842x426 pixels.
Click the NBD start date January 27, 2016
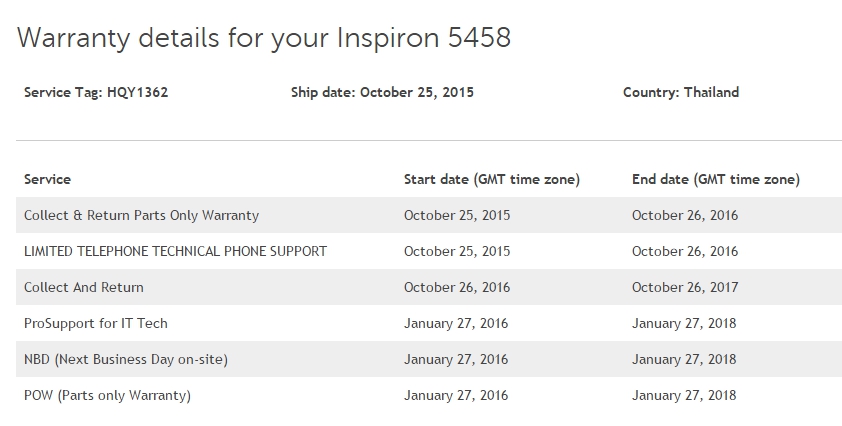pyautogui.click(x=456, y=359)
